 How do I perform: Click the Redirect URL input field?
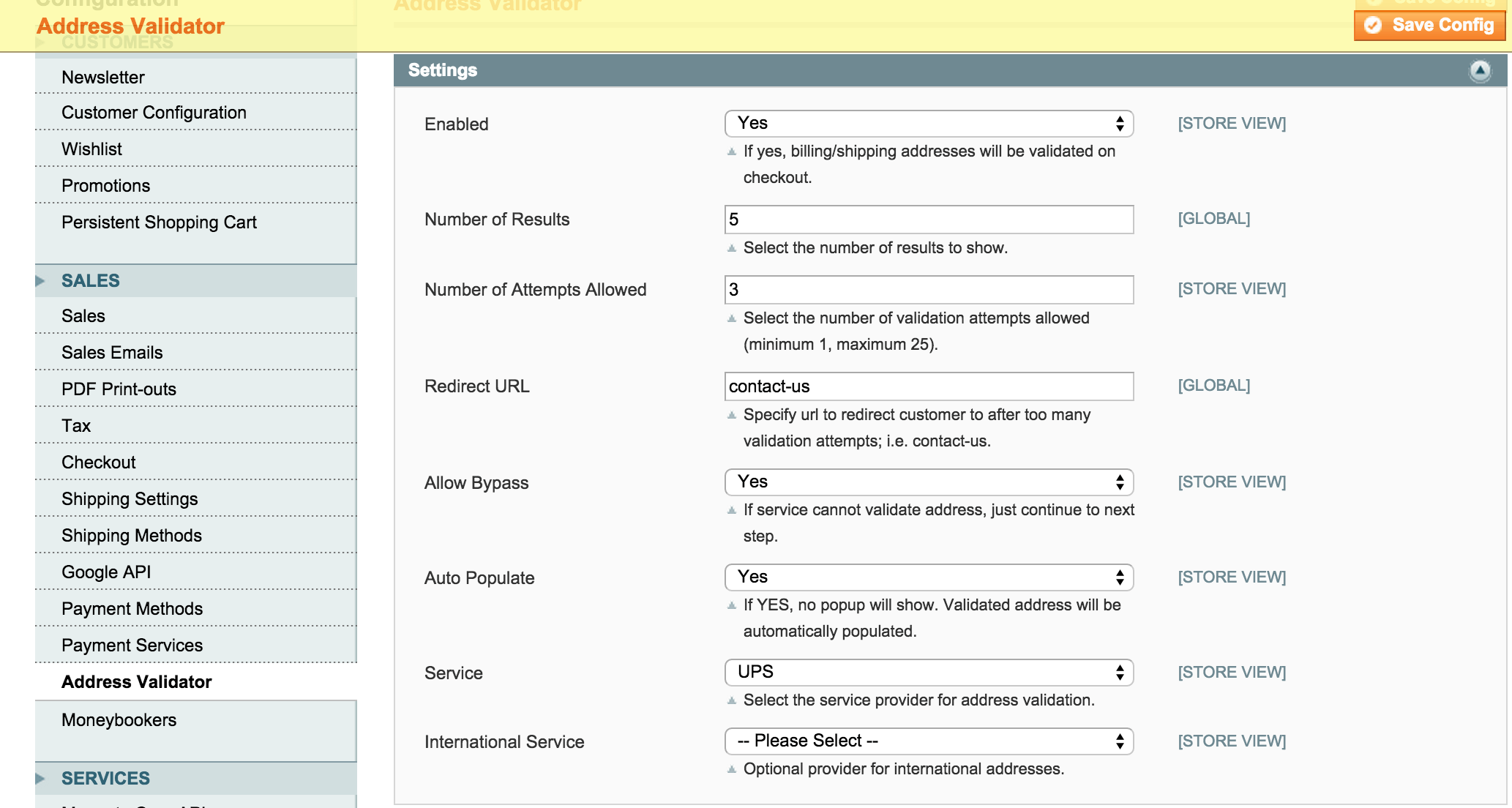[x=928, y=386]
